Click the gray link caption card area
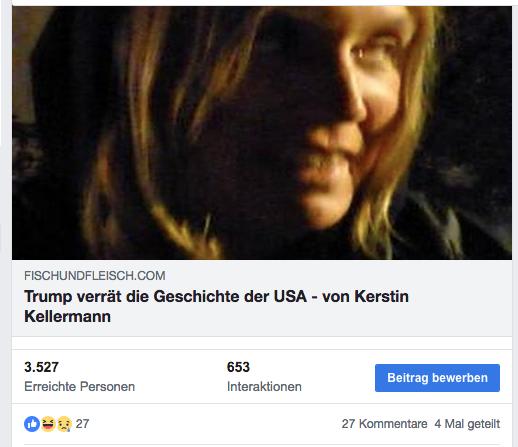 262,298
